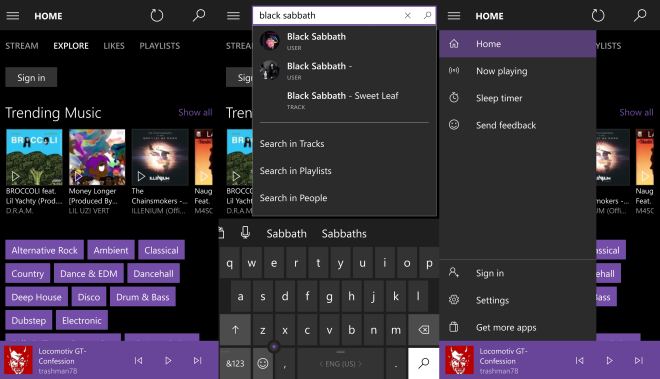Choose Send feedback menu entry
The height and width of the screenshot is (379, 660).
[x=518, y=125]
